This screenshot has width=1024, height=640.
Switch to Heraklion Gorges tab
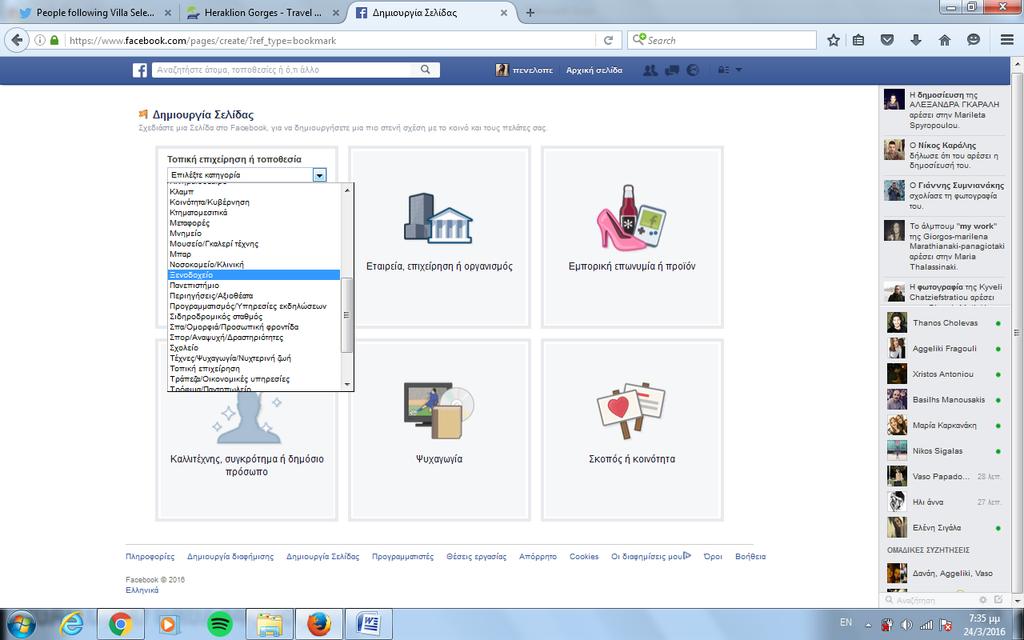pos(262,12)
